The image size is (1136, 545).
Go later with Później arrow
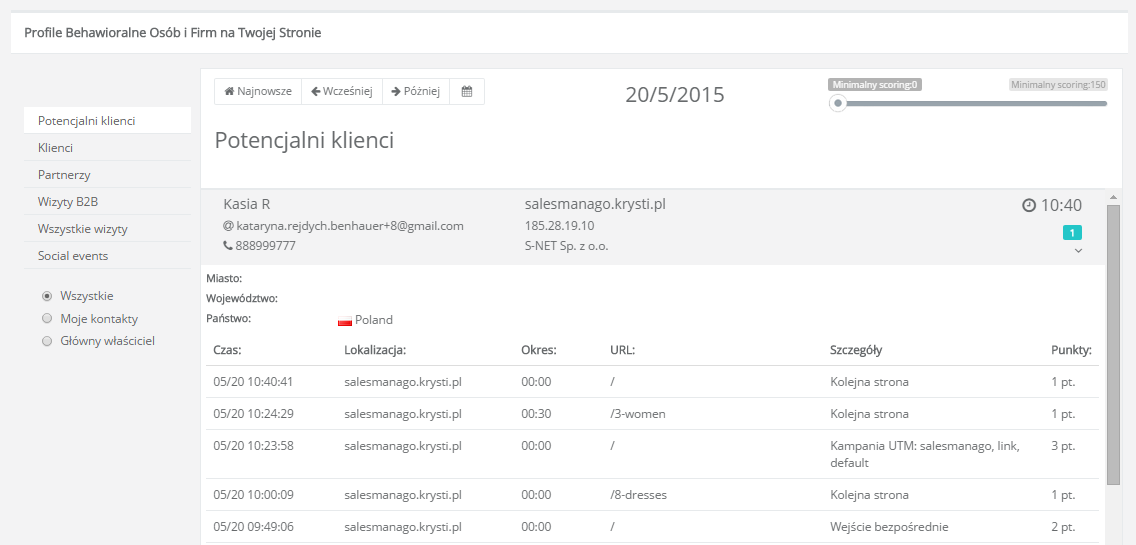click(415, 91)
